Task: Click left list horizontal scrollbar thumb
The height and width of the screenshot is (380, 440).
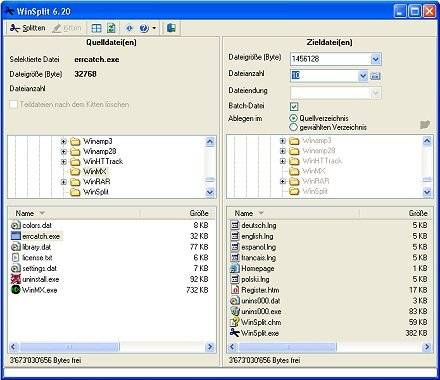Action: (69, 347)
